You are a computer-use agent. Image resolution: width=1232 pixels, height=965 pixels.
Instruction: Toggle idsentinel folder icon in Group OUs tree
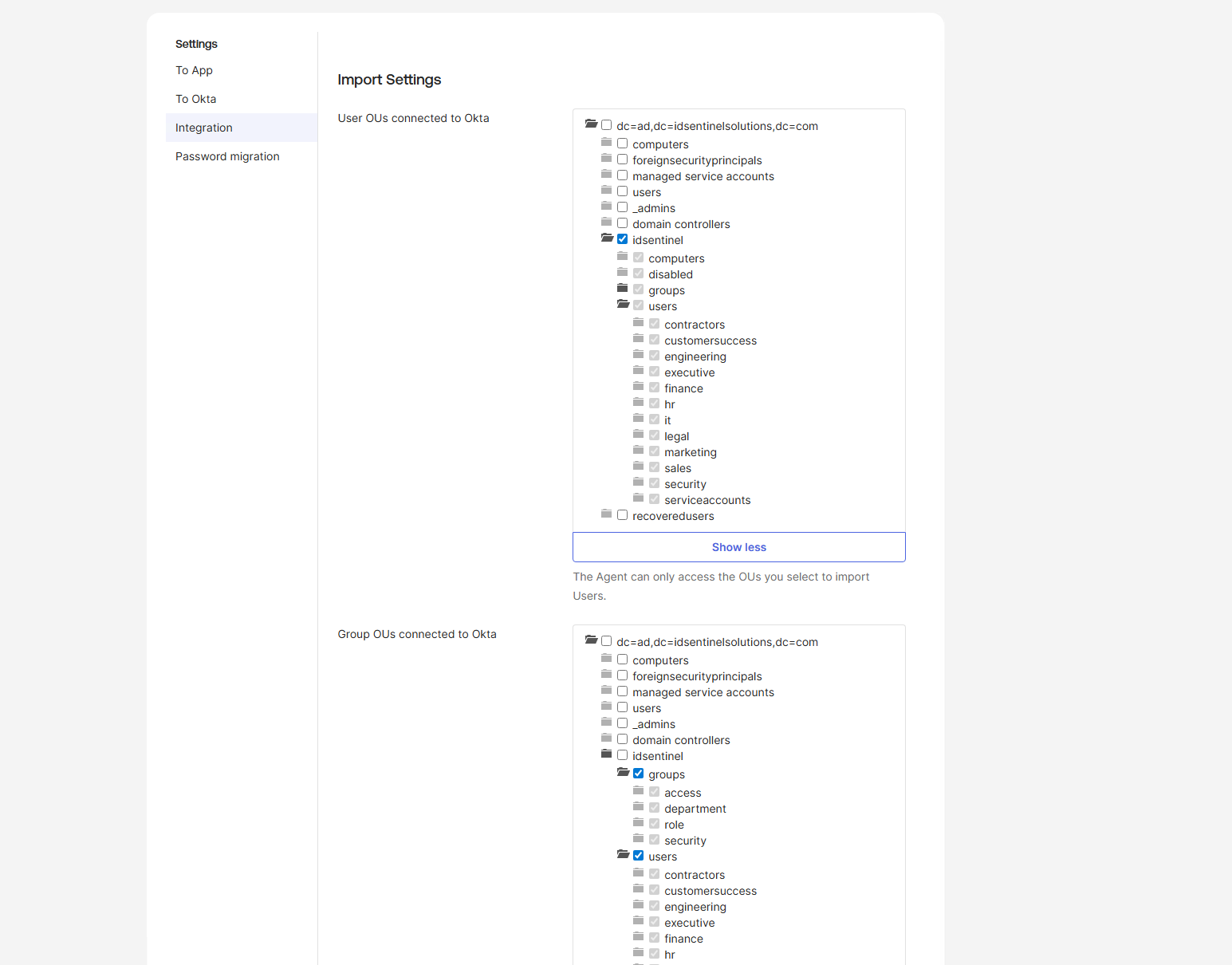click(606, 754)
